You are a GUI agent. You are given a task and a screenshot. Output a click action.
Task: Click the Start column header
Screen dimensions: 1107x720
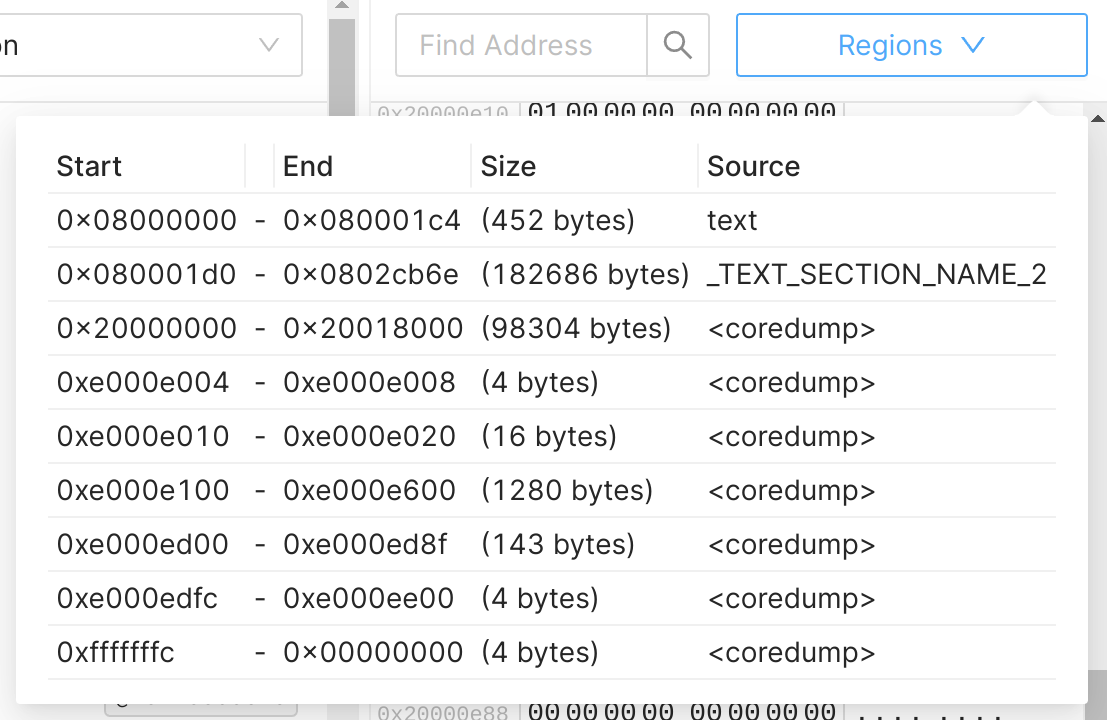point(89,166)
